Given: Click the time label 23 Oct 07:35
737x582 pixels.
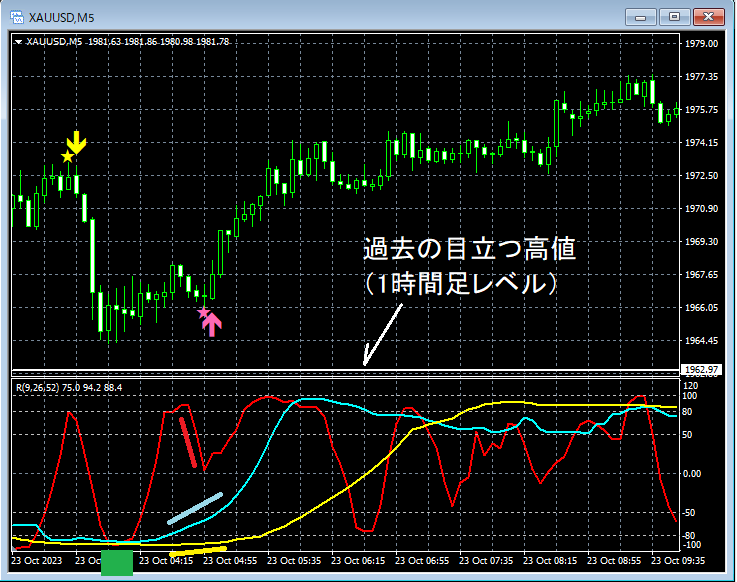Looking at the screenshot, I should point(486,560).
